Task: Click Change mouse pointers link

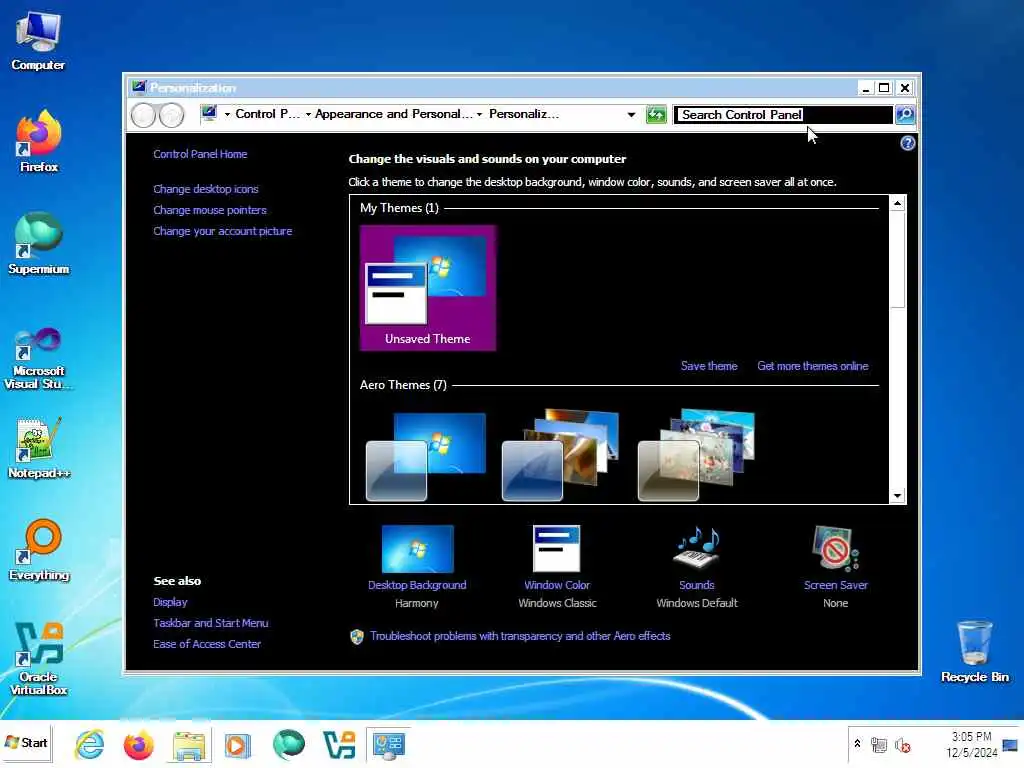Action: [210, 210]
